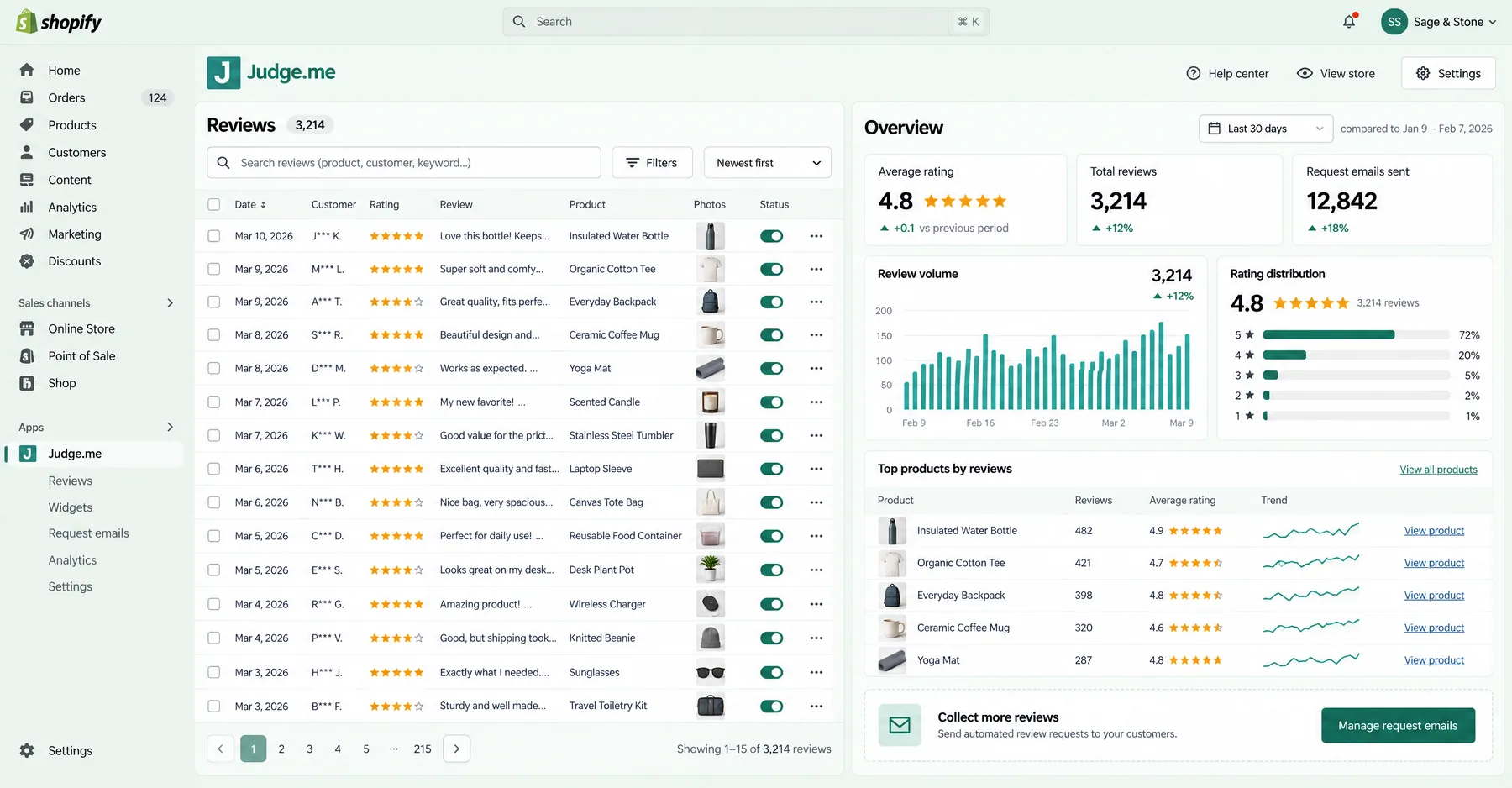Click the envelope icon in Collect more reviews

pos(900,725)
